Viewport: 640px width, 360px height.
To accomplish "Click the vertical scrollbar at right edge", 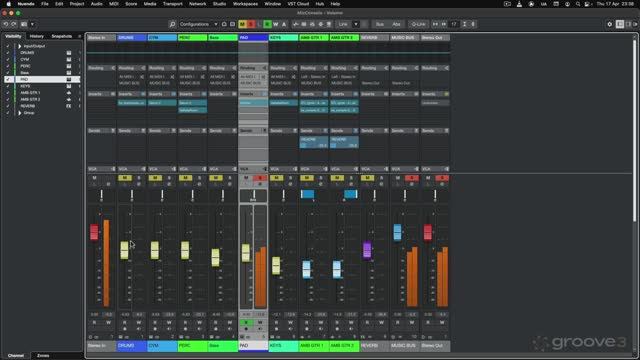I will (x=635, y=130).
